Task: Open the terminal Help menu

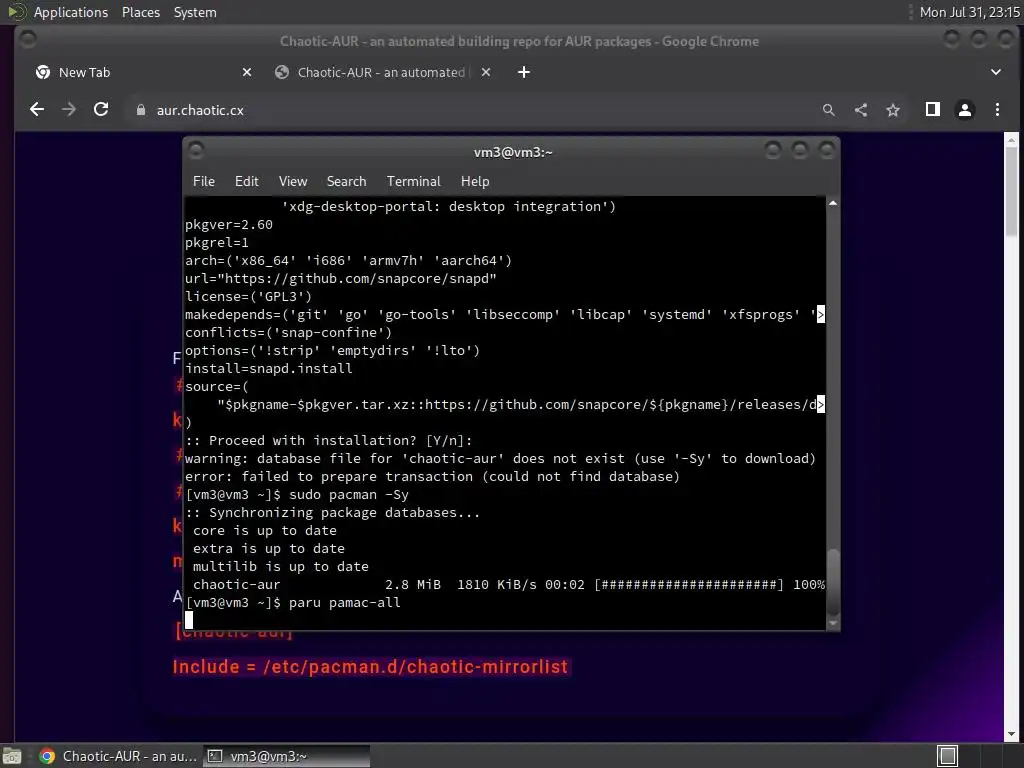Action: click(x=475, y=182)
